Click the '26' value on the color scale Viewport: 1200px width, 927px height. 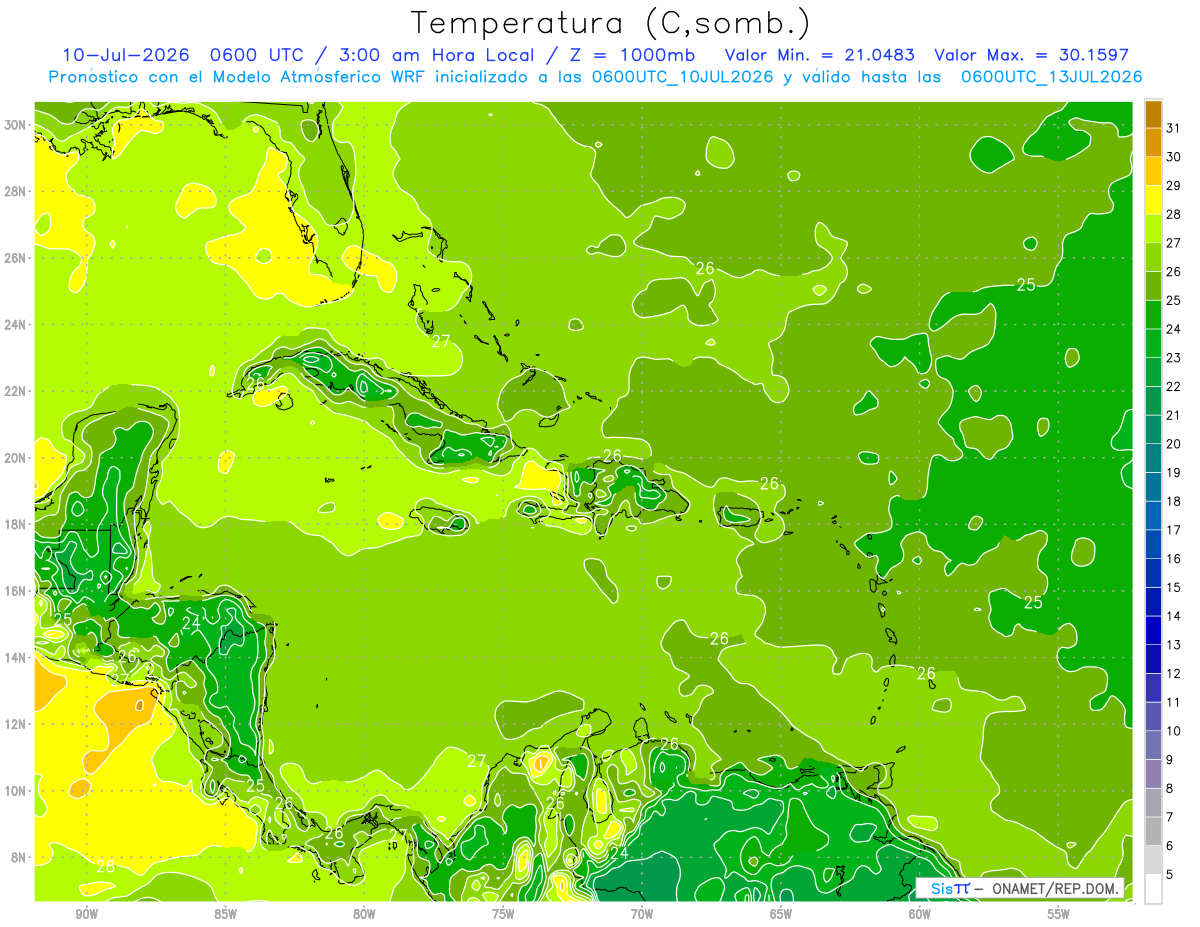pos(1174,271)
